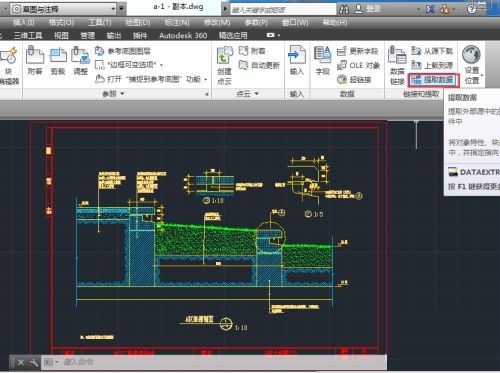This screenshot has height=373, width=500.
Task: Switch to the Autodesk 360 ribbon tab
Action: (183, 35)
